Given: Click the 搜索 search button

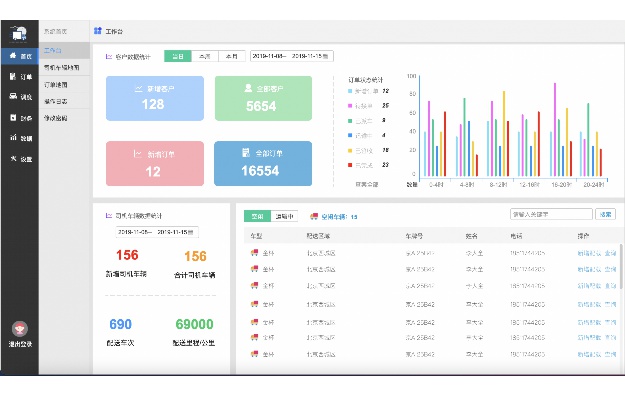Looking at the screenshot, I should tap(605, 214).
